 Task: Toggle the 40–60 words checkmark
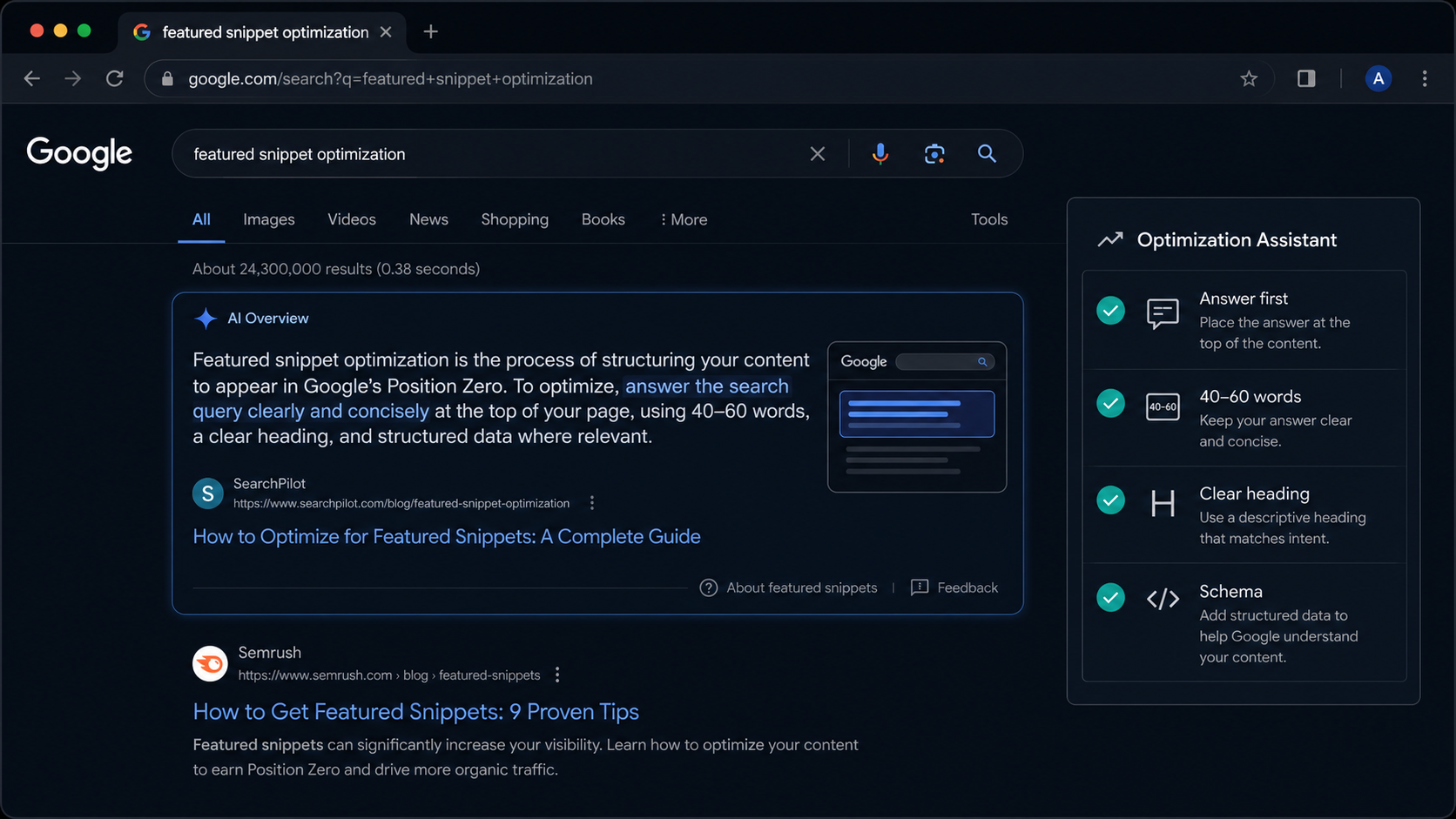[x=1110, y=404]
